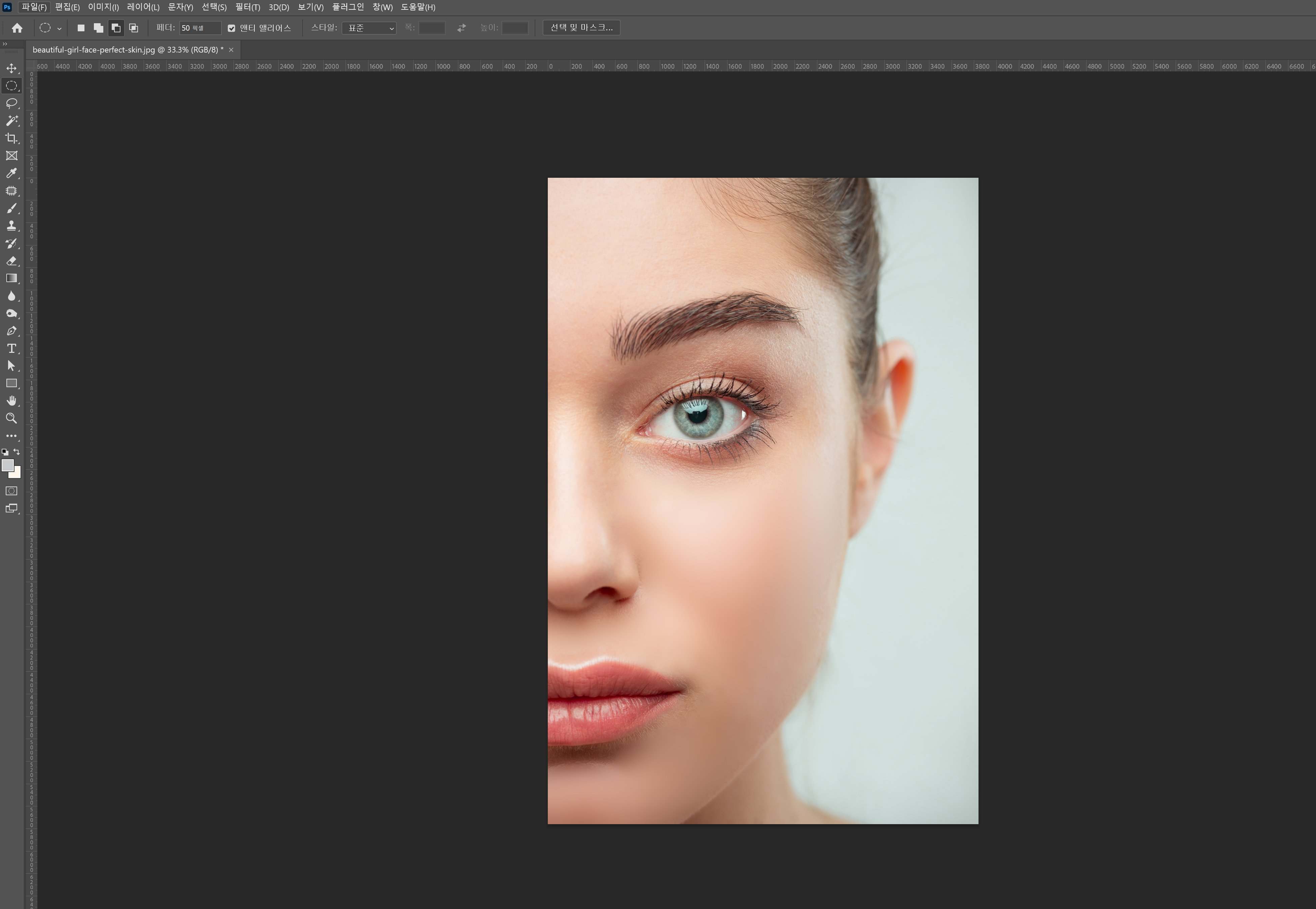Toggle the 앤티 앨리어스 checkbox
Viewport: 1316px width, 909px height.
click(x=232, y=28)
